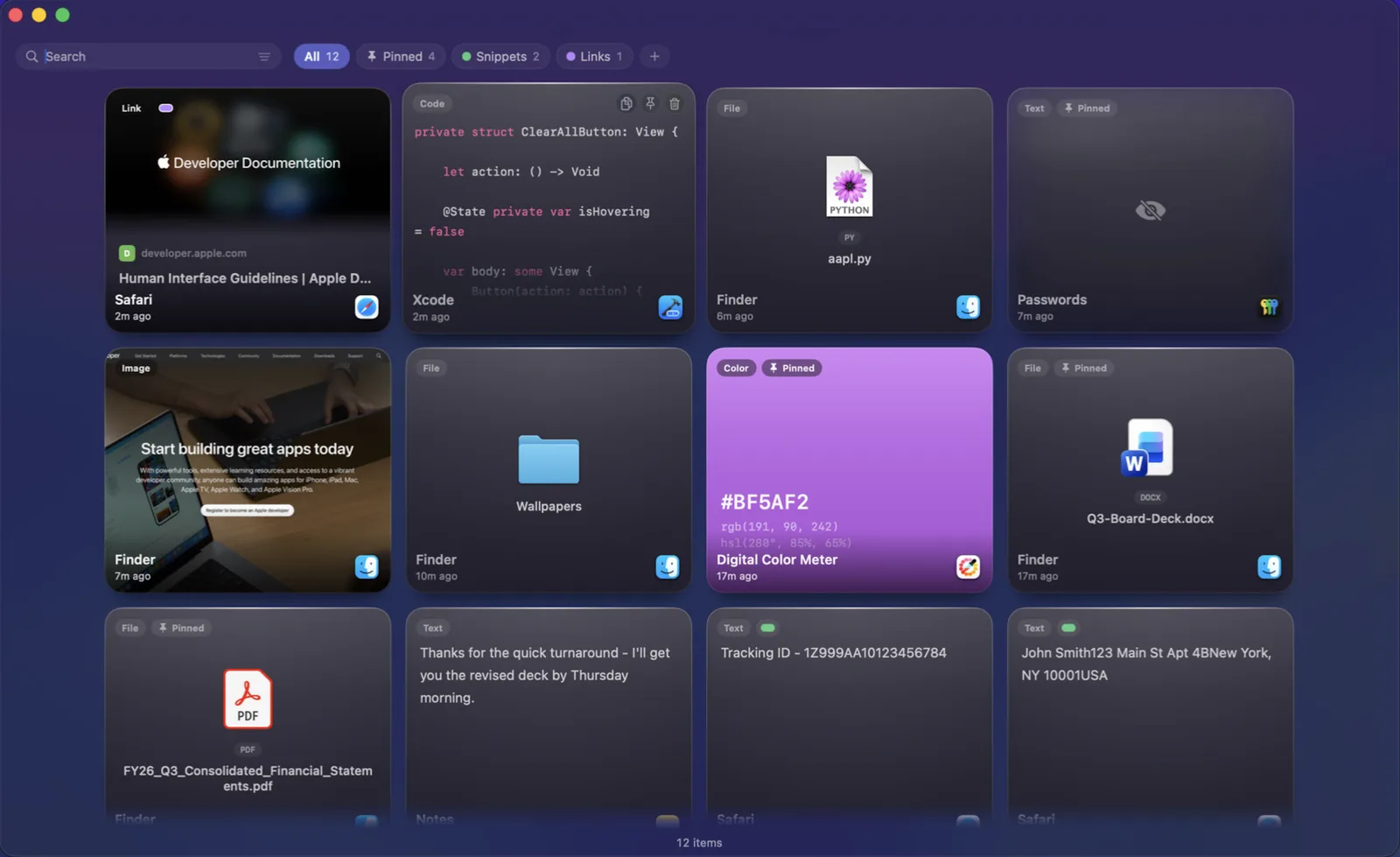Click the Wallpapers folder icon
This screenshot has width=1400, height=857.
click(549, 460)
